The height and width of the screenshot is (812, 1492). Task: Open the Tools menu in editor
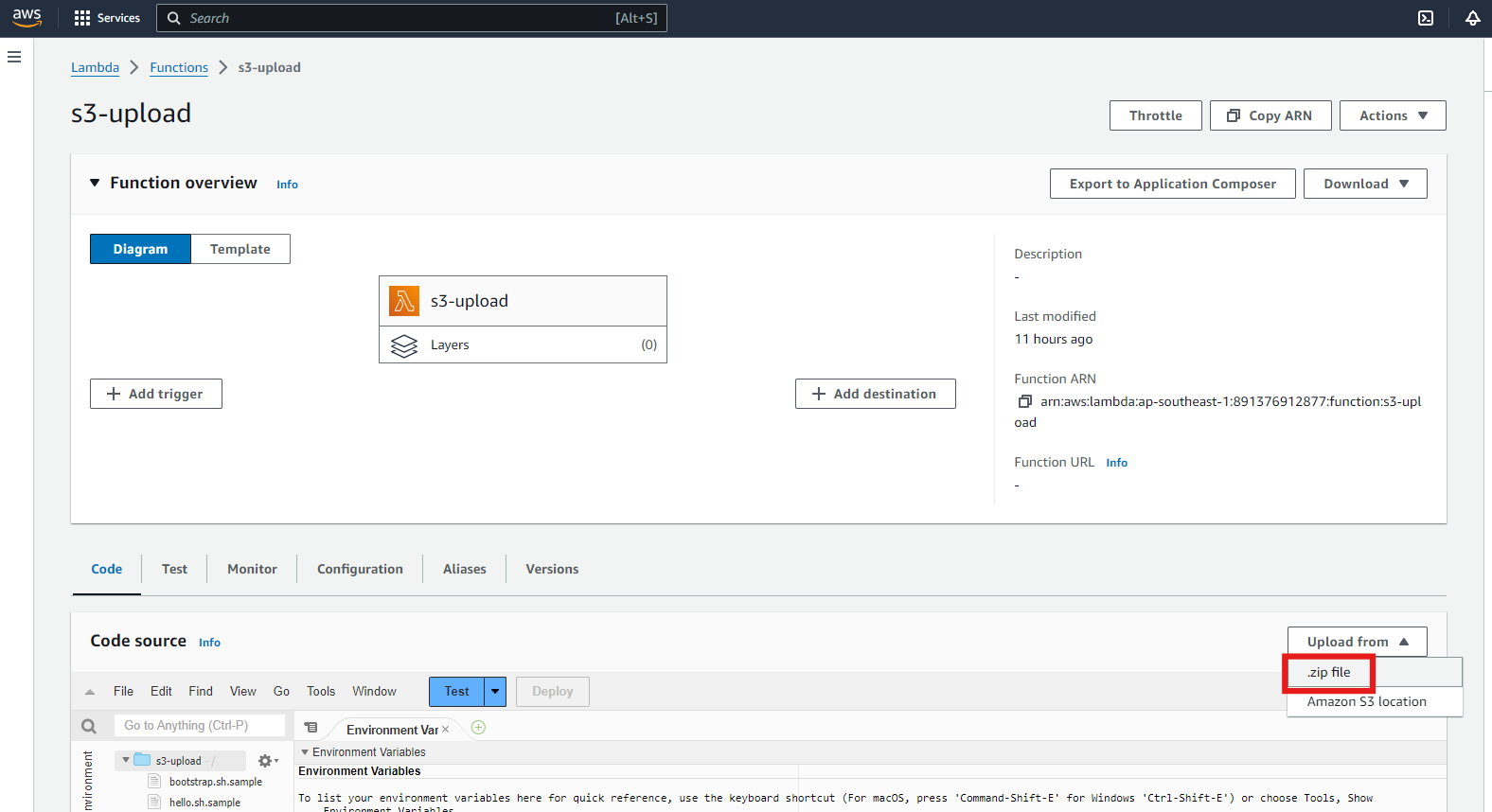(321, 692)
